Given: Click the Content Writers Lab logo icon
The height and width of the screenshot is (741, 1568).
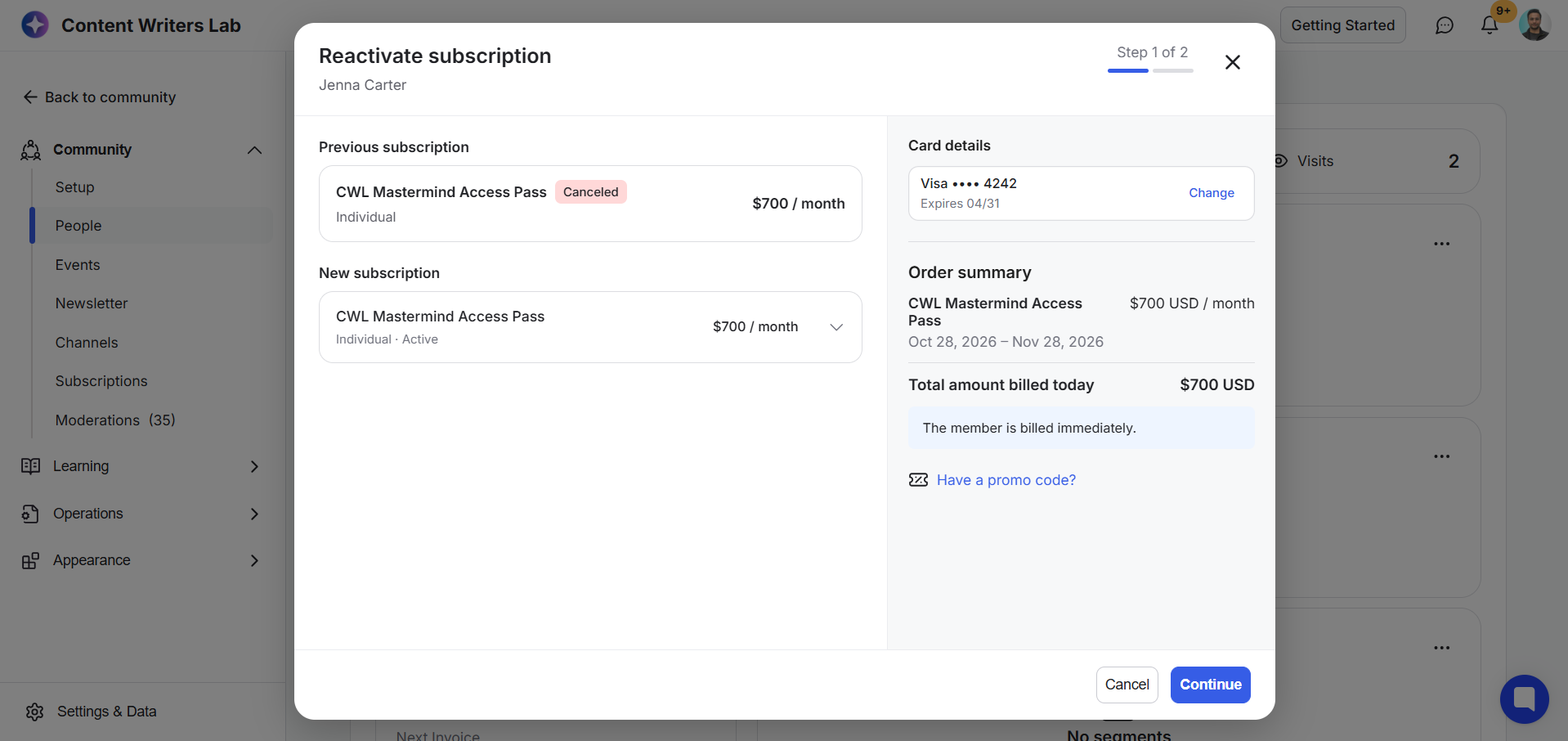Looking at the screenshot, I should click(35, 25).
